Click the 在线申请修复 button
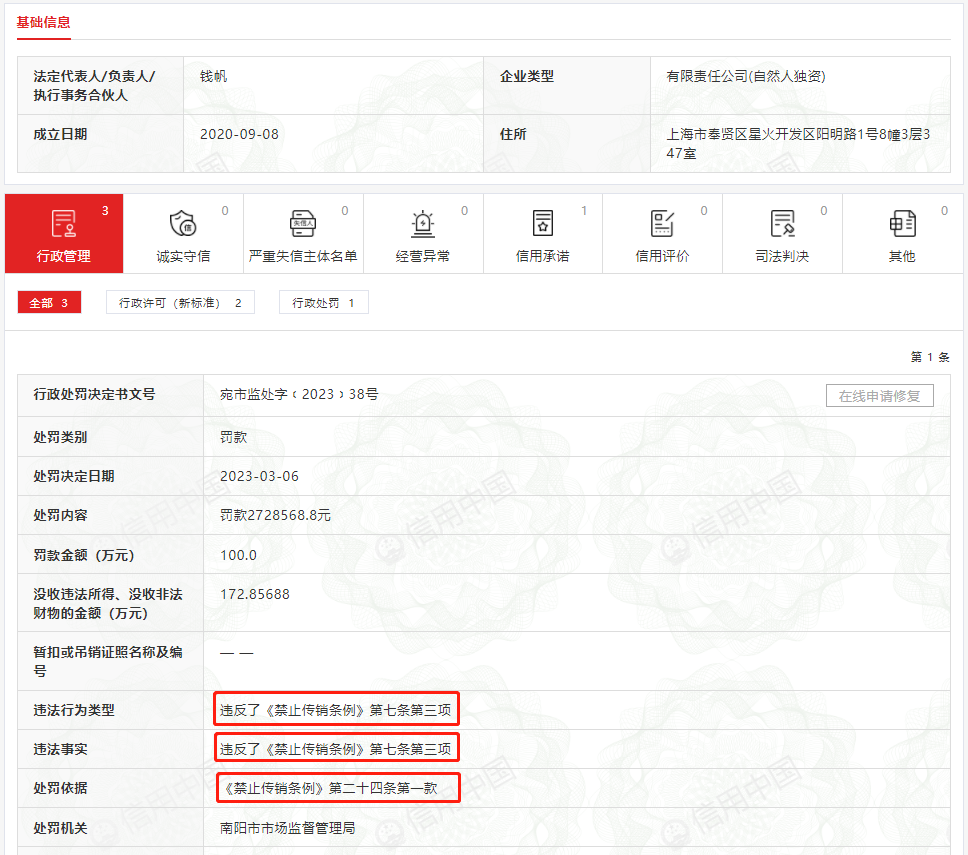968x855 pixels. point(879,396)
